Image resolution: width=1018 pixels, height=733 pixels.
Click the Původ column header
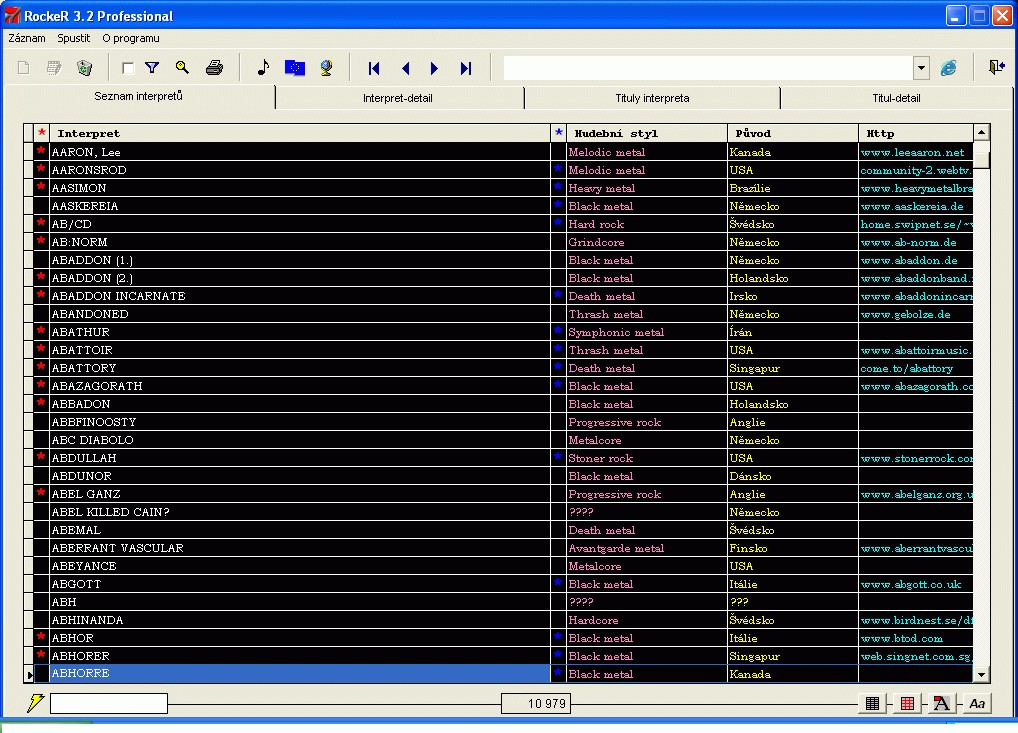[793, 133]
